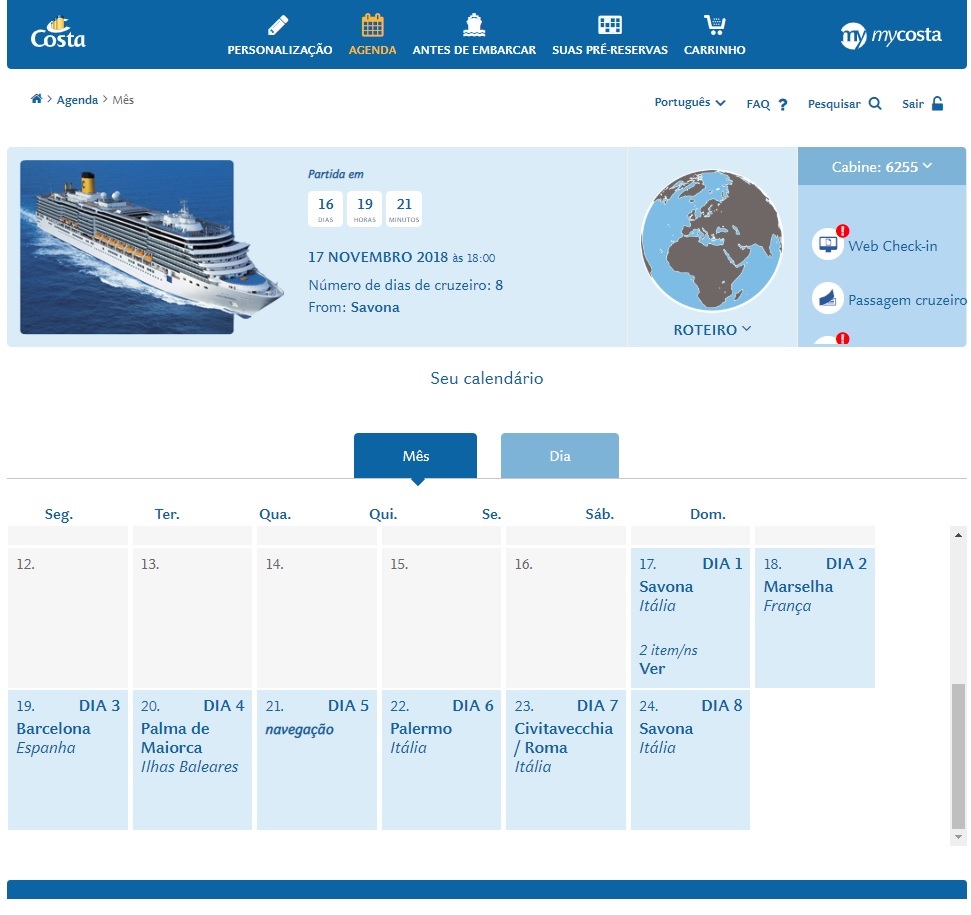This screenshot has height=915, width=971.
Task: Open Personalização pencil icon
Action: (278, 25)
